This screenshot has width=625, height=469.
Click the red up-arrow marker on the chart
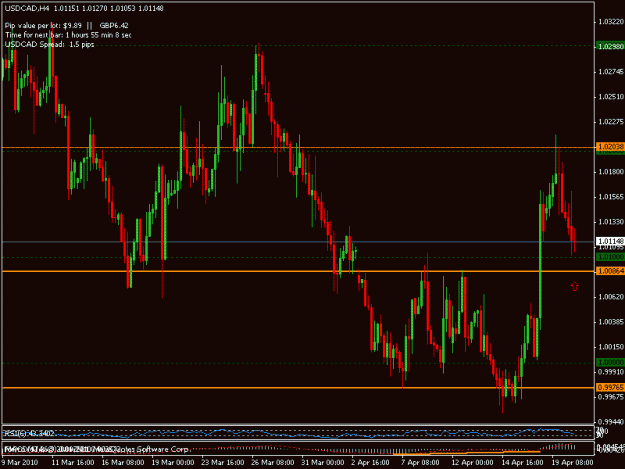pyautogui.click(x=574, y=286)
